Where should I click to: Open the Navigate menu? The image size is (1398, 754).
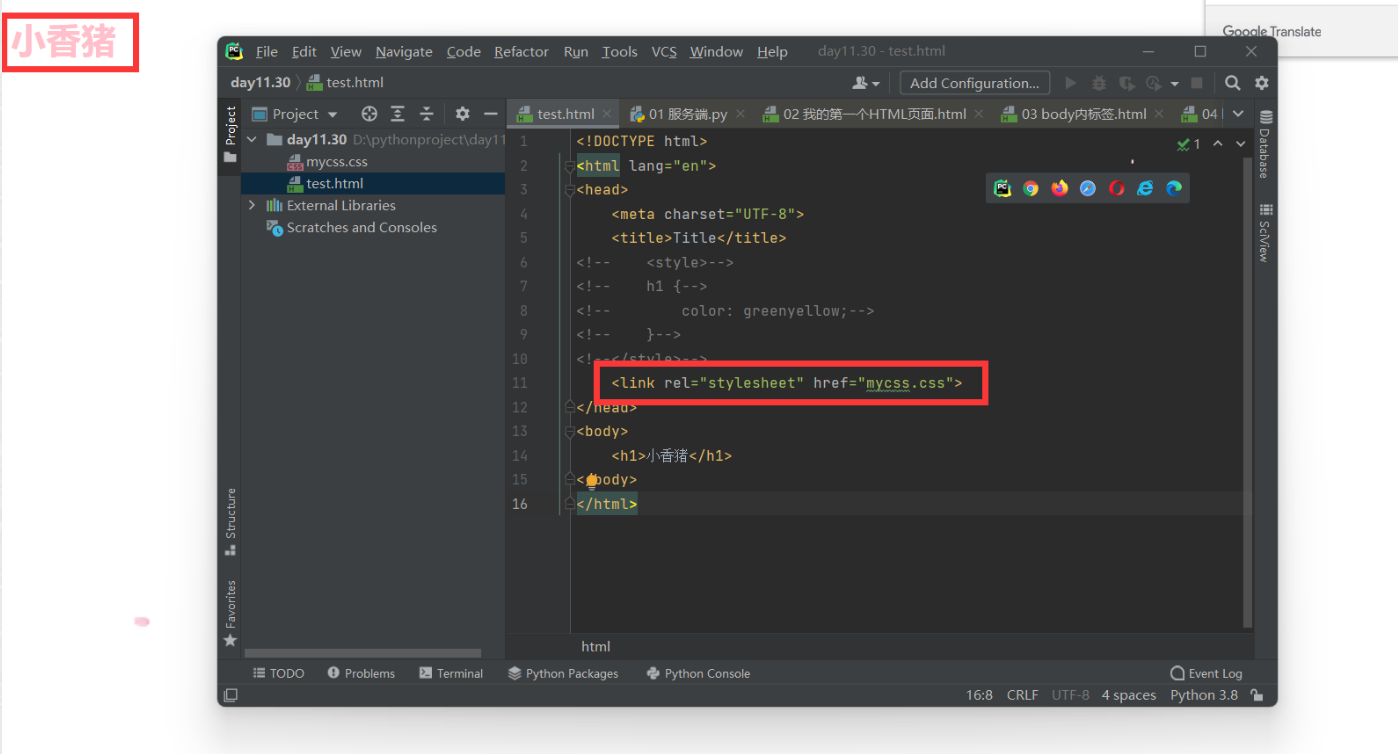click(x=404, y=52)
